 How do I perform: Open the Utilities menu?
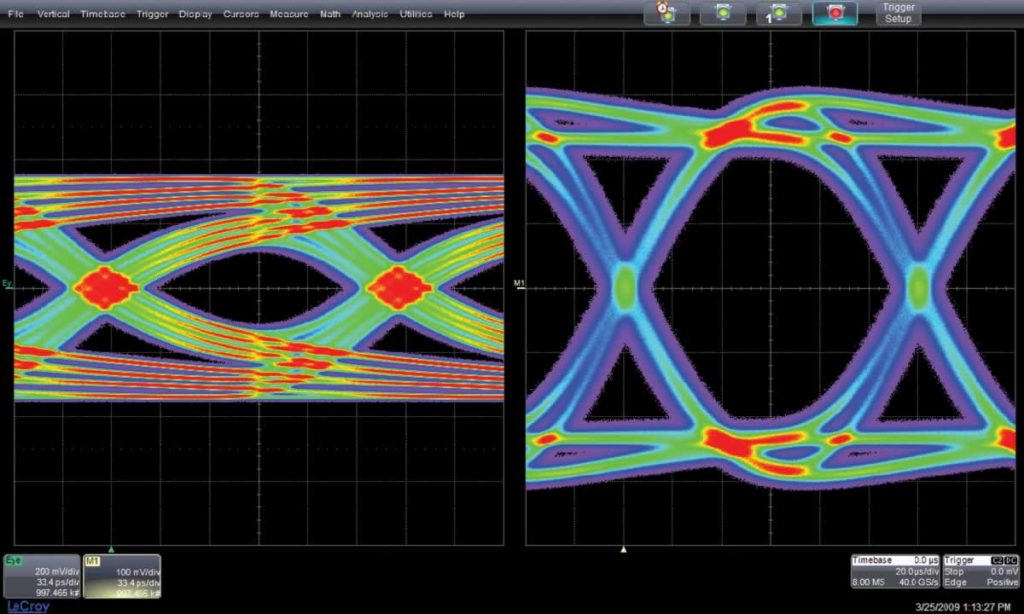pos(416,15)
